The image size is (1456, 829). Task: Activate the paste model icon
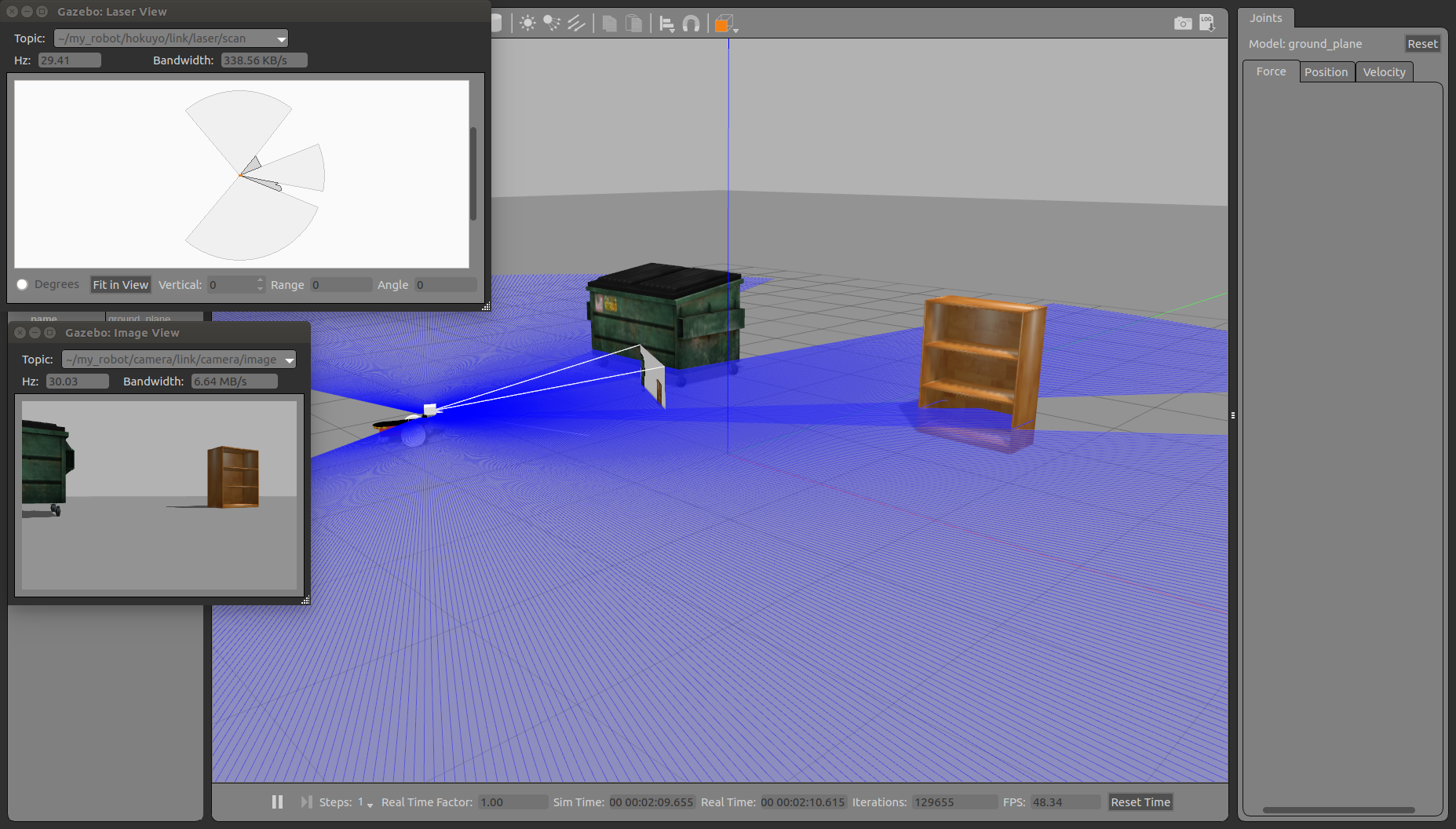tap(634, 23)
